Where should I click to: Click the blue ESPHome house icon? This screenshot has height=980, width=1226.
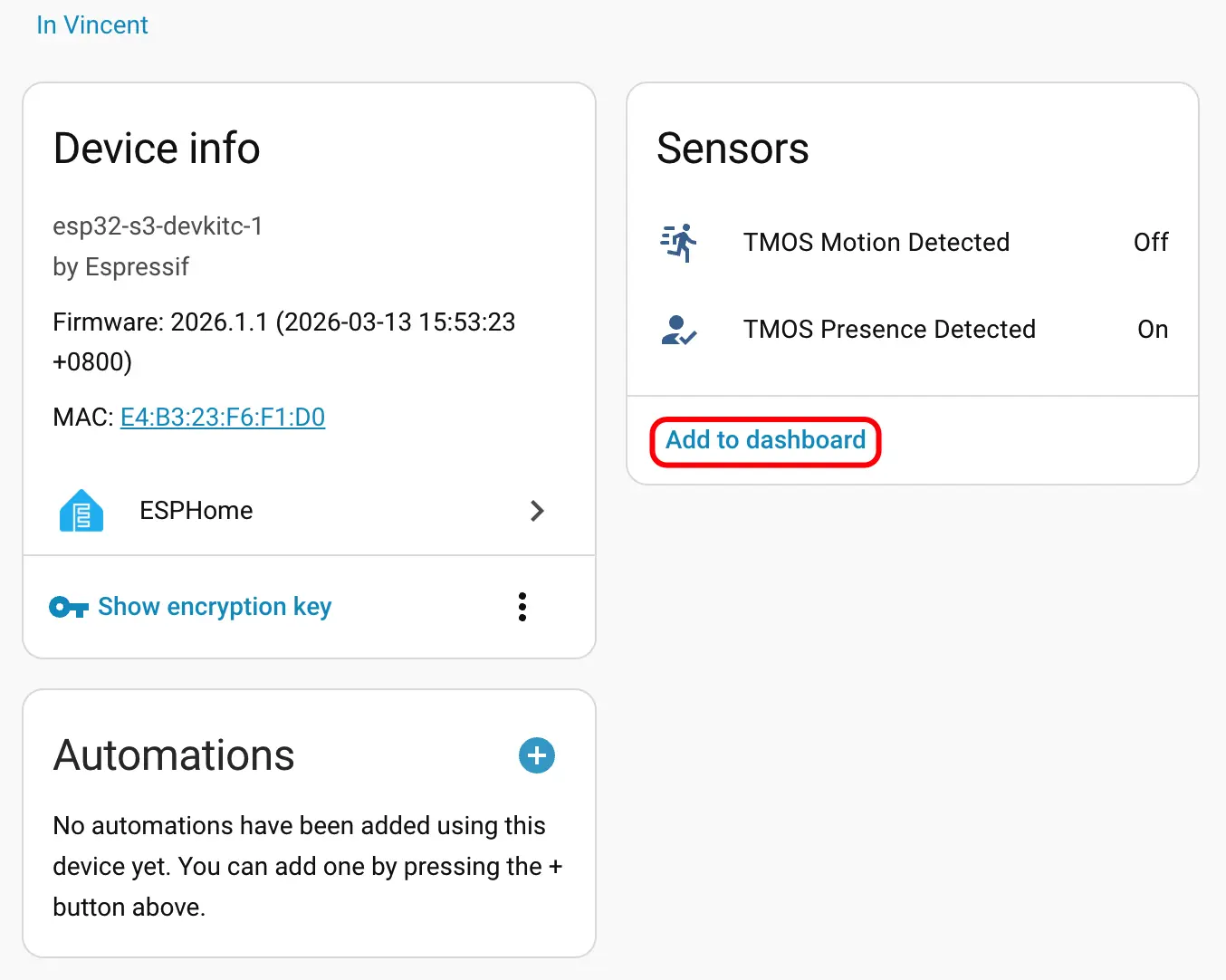point(81,511)
